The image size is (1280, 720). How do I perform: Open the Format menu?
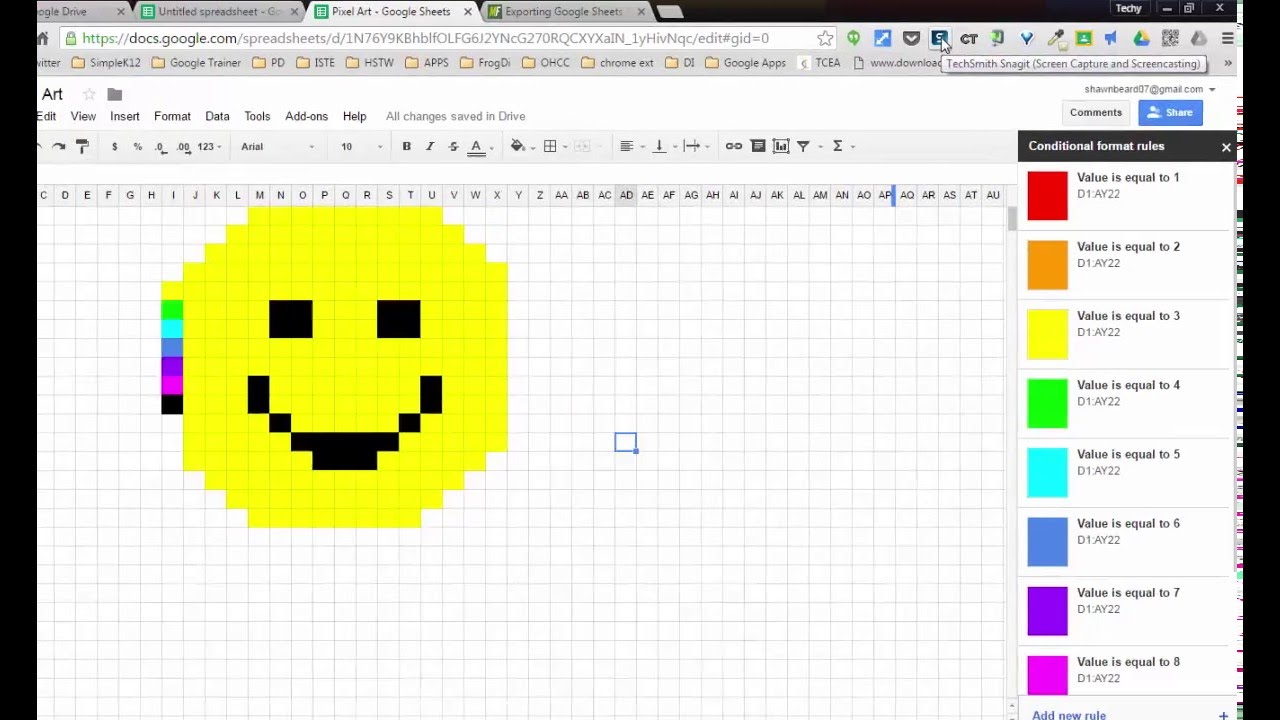172,116
